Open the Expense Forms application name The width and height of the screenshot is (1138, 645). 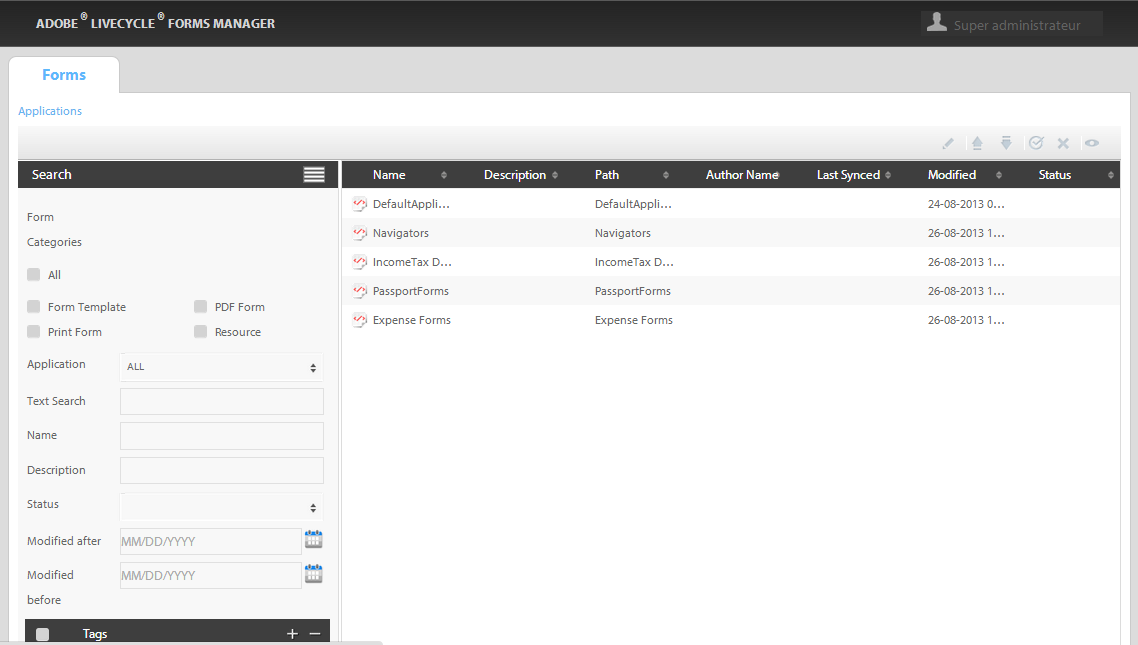pos(412,320)
